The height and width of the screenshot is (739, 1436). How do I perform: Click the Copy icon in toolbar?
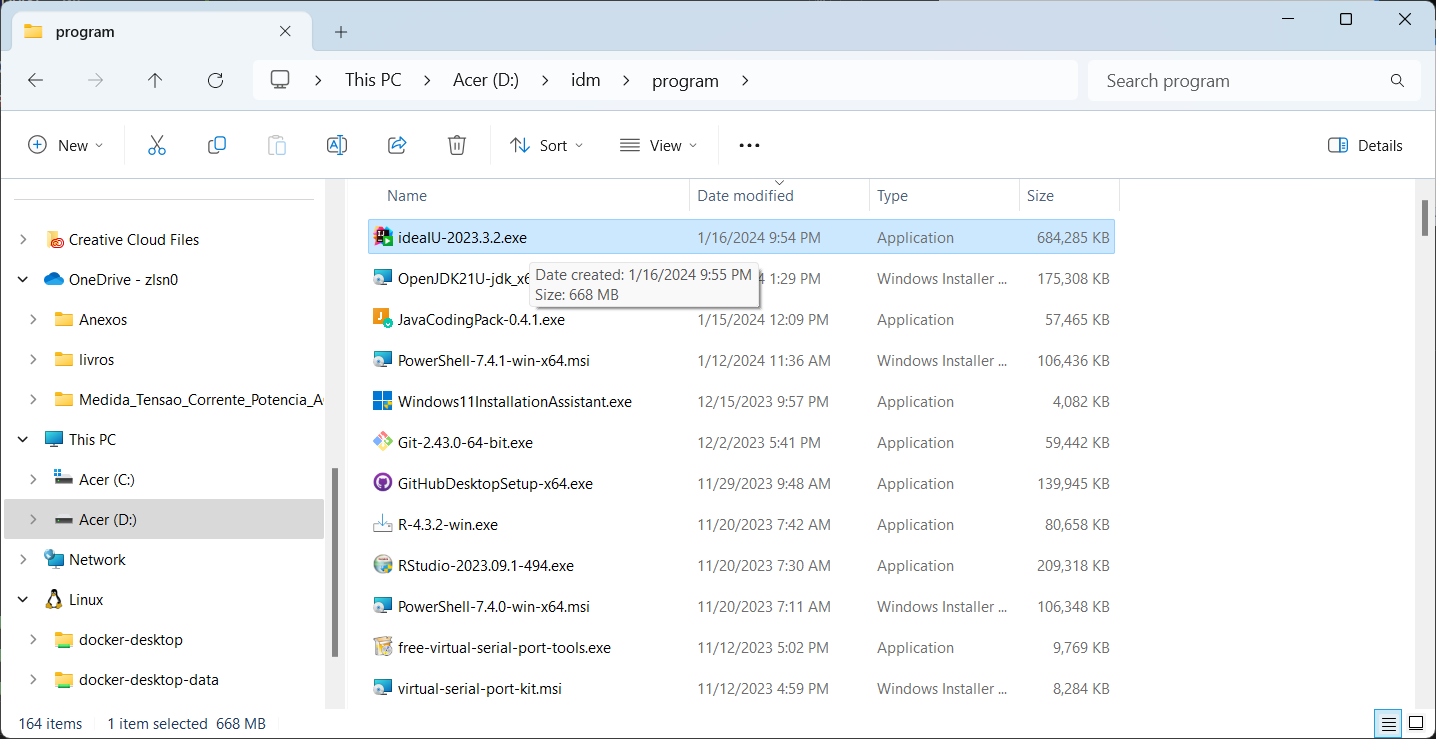217,145
